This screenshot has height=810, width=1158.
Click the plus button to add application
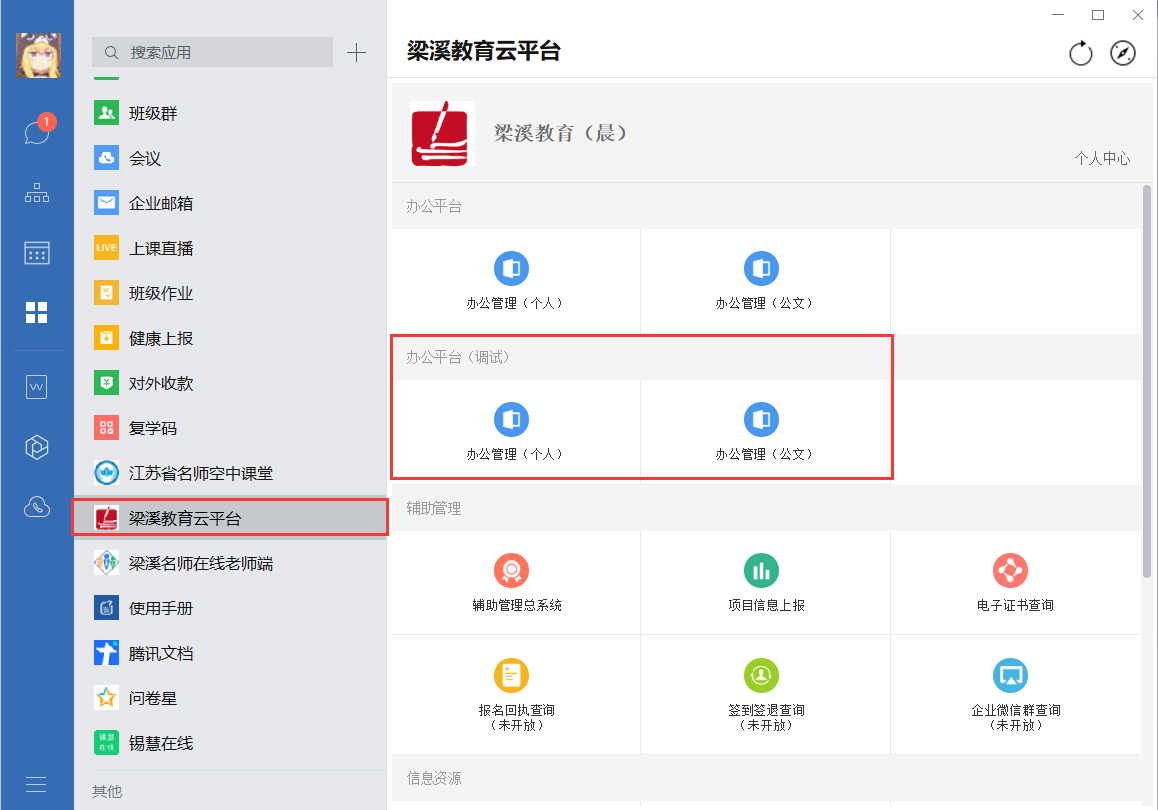(x=356, y=52)
